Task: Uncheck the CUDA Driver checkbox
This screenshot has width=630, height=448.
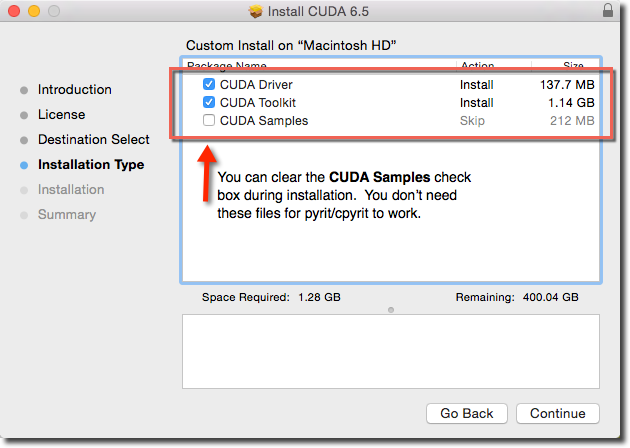Action: click(x=209, y=84)
